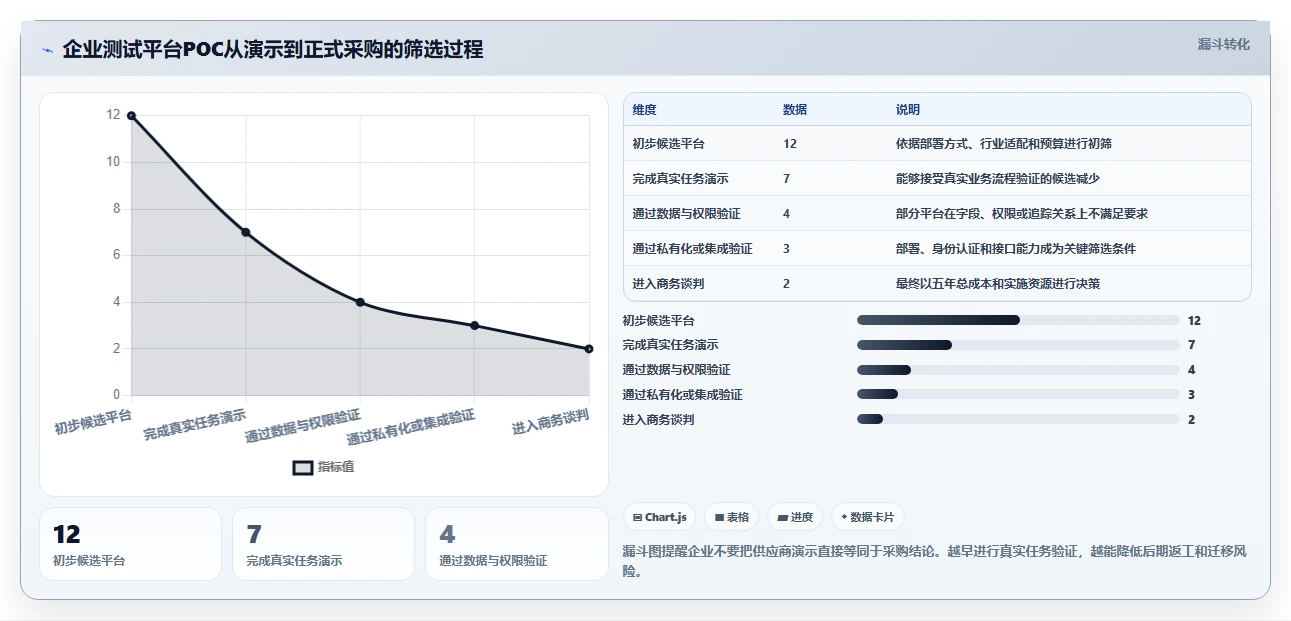Click the value 12 in the table's 数据 column
Image resolution: width=1291 pixels, height=621 pixels.
click(790, 144)
